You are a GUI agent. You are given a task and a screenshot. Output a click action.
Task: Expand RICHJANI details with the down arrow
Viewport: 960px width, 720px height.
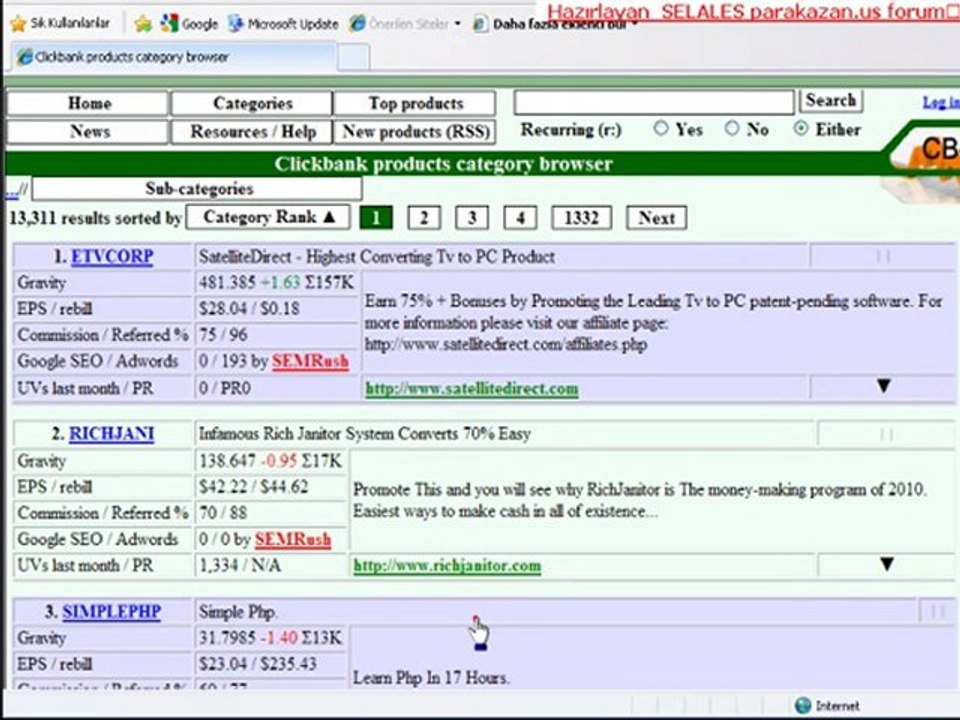pos(887,564)
